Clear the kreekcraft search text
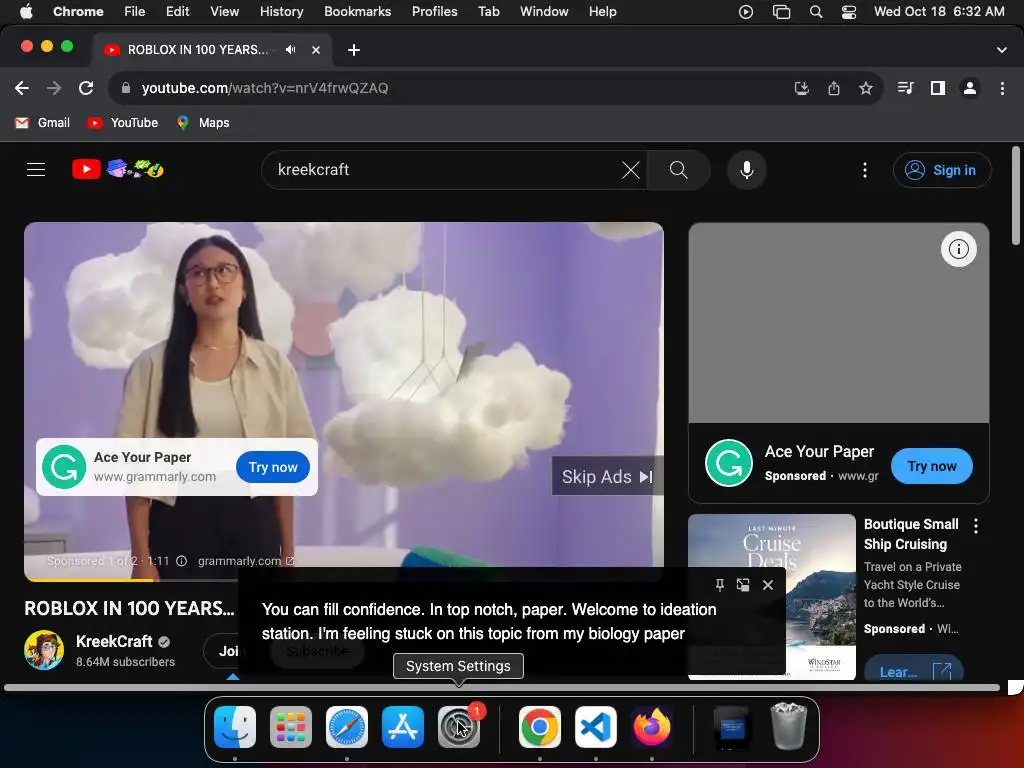This screenshot has width=1024, height=768. pyautogui.click(x=631, y=170)
